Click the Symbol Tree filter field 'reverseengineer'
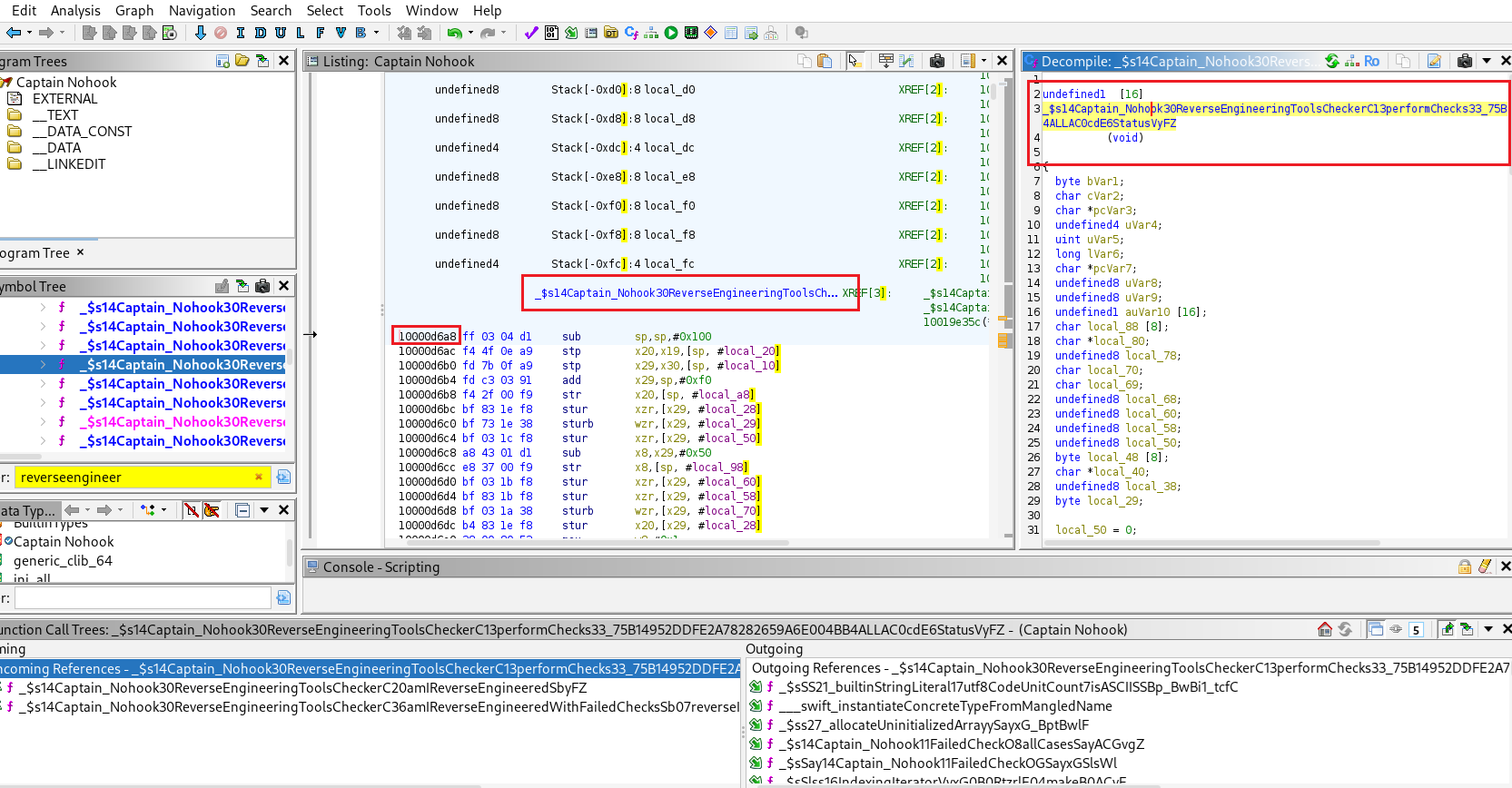This screenshot has height=788, width=1512. pos(136,478)
